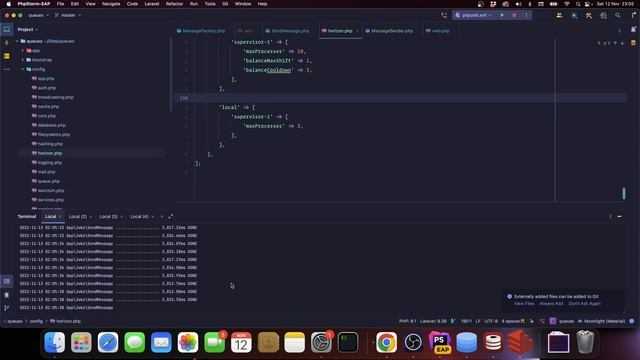Image resolution: width=640 pixels, height=360 pixels.
Task: Click Always Add link in notification
Action: [551, 304]
